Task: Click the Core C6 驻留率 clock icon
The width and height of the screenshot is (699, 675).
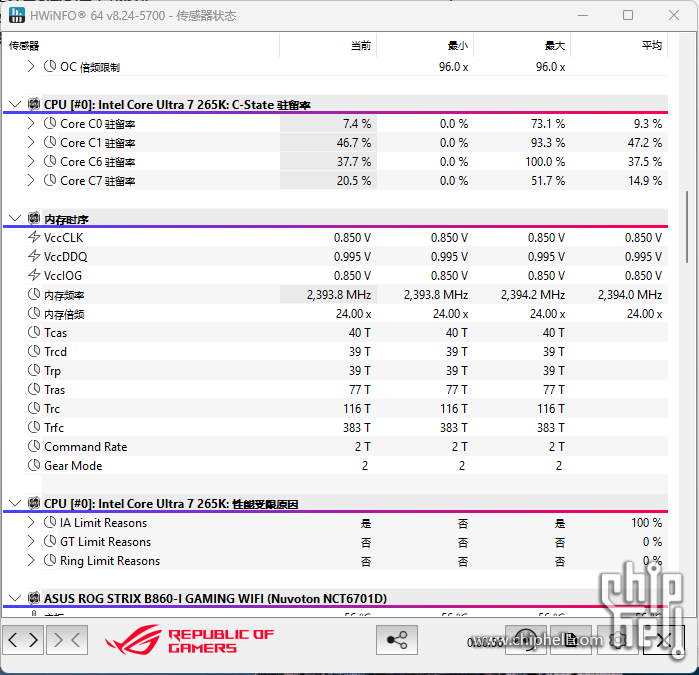Action: pyautogui.click(x=50, y=161)
